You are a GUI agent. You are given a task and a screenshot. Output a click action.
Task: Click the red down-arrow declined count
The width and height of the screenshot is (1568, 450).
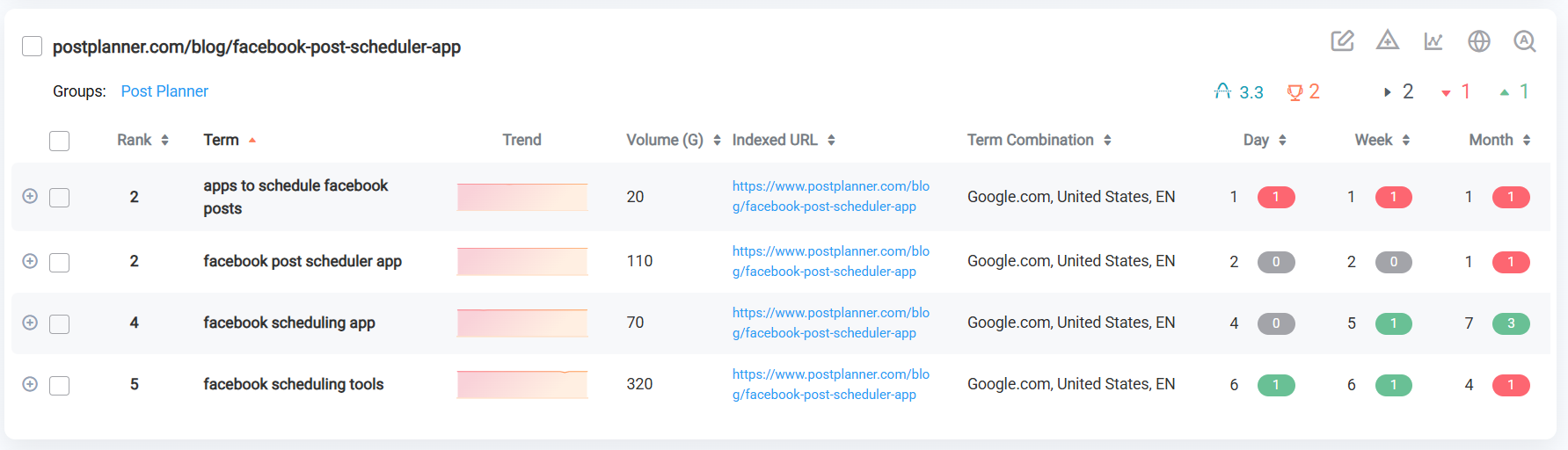(x=1456, y=91)
